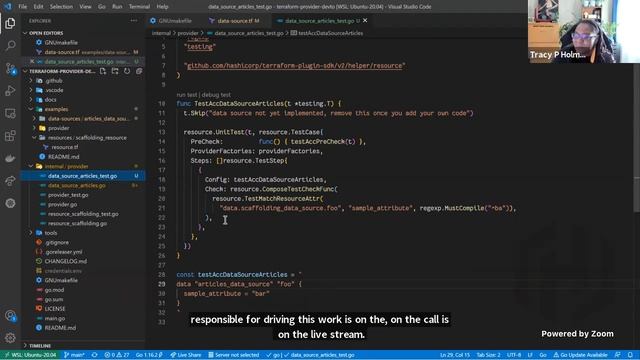The height and width of the screenshot is (360, 640).
Task: Open main.go in explorer
Action: (x=55, y=318)
